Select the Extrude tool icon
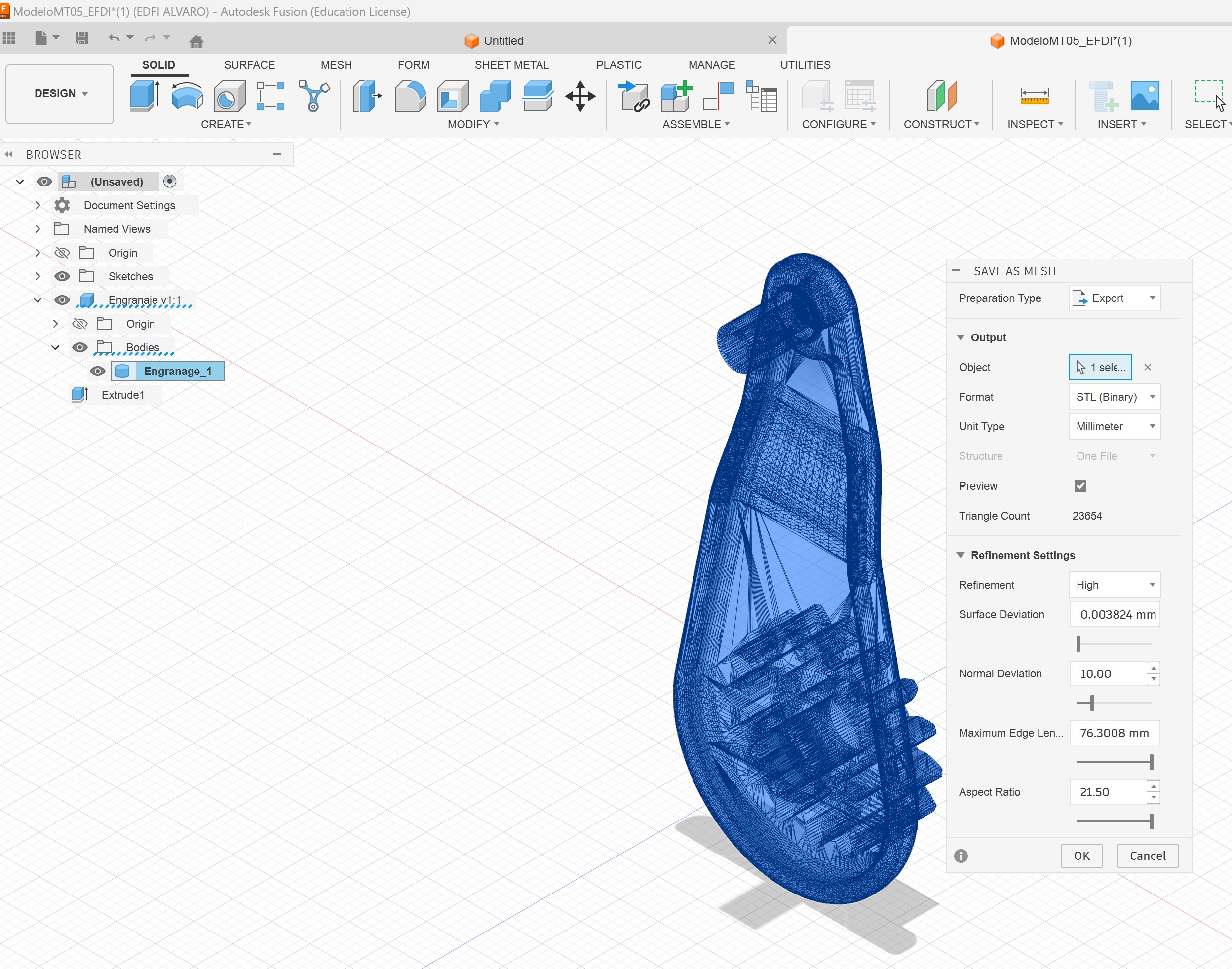Screen dimensions: 1232x969 coord(144,95)
